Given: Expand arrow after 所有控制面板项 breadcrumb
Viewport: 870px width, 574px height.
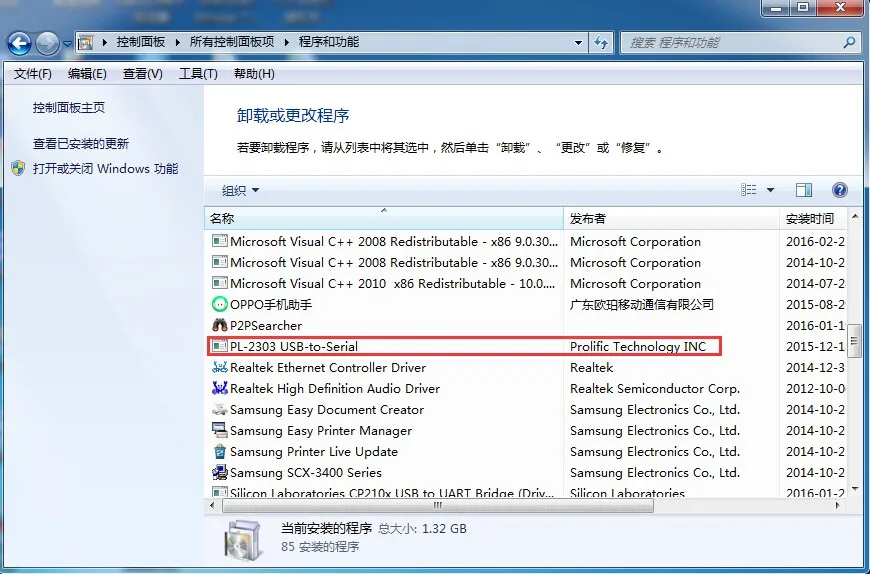Looking at the screenshot, I should pyautogui.click(x=286, y=42).
